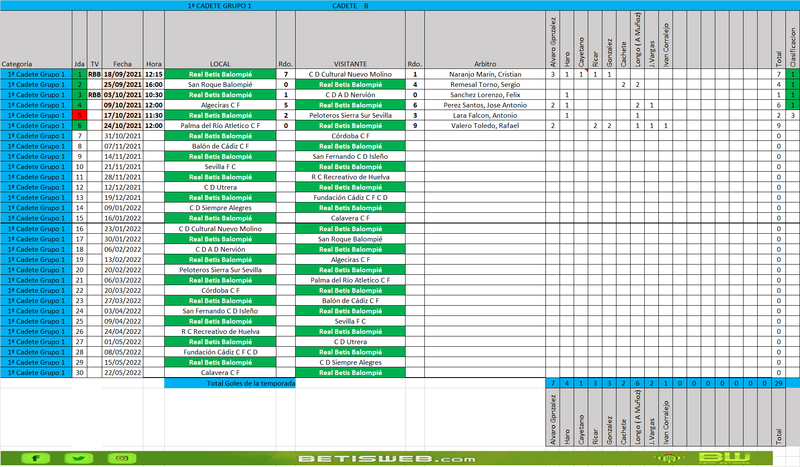800x467 pixels.
Task: Select 'San Fernando C D Isleño' in the 14/11/2021 row
Action: click(351, 156)
